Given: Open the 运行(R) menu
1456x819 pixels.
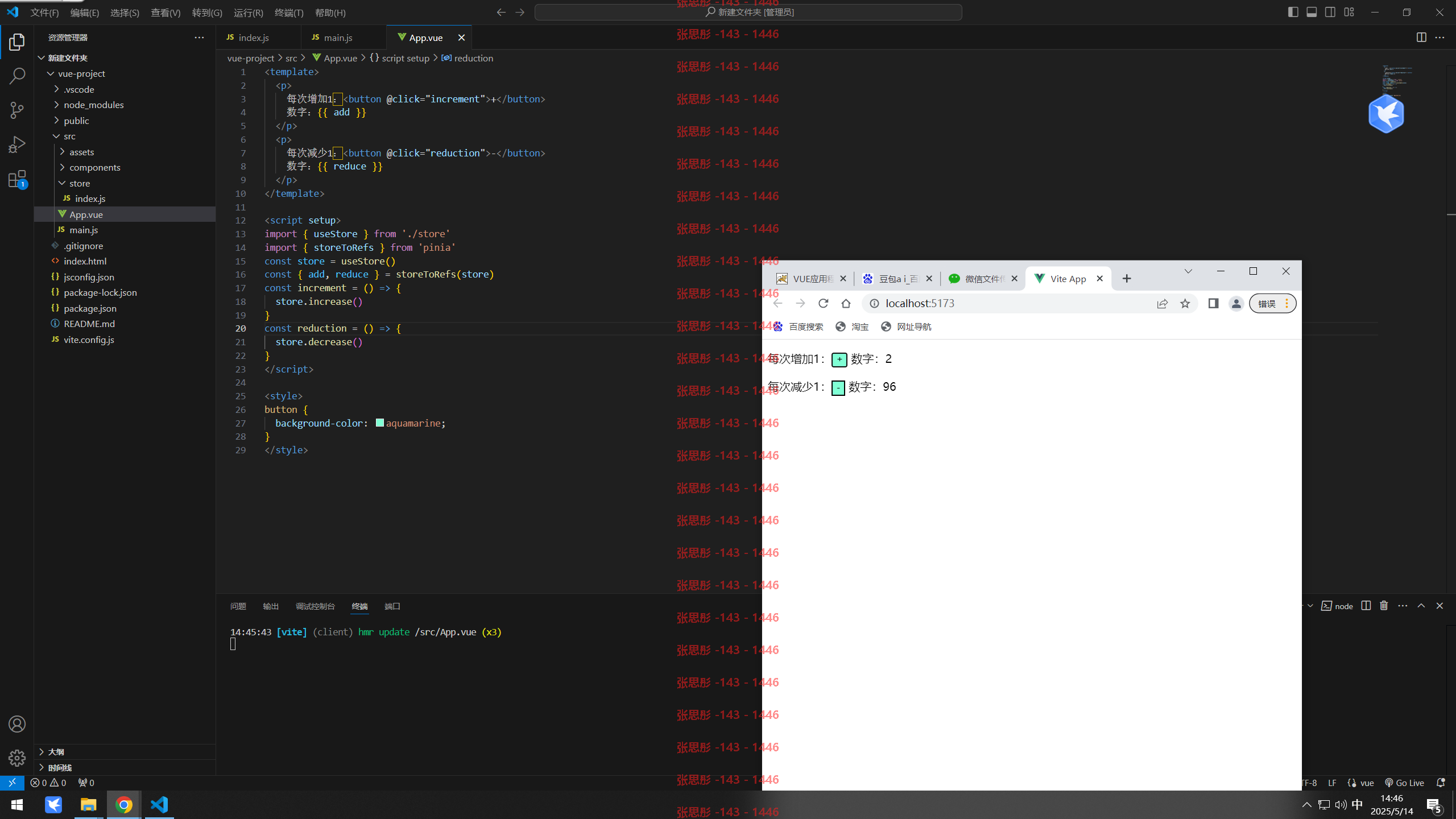Looking at the screenshot, I should click(x=249, y=13).
